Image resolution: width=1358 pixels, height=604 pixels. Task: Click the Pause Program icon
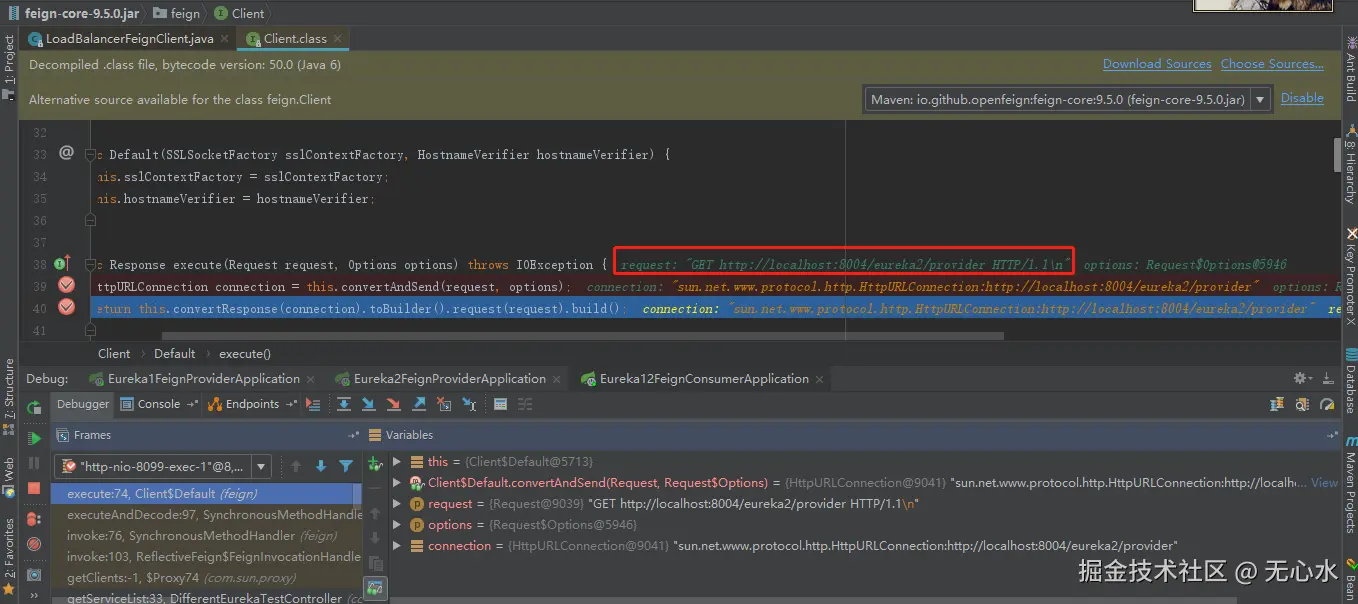point(34,463)
